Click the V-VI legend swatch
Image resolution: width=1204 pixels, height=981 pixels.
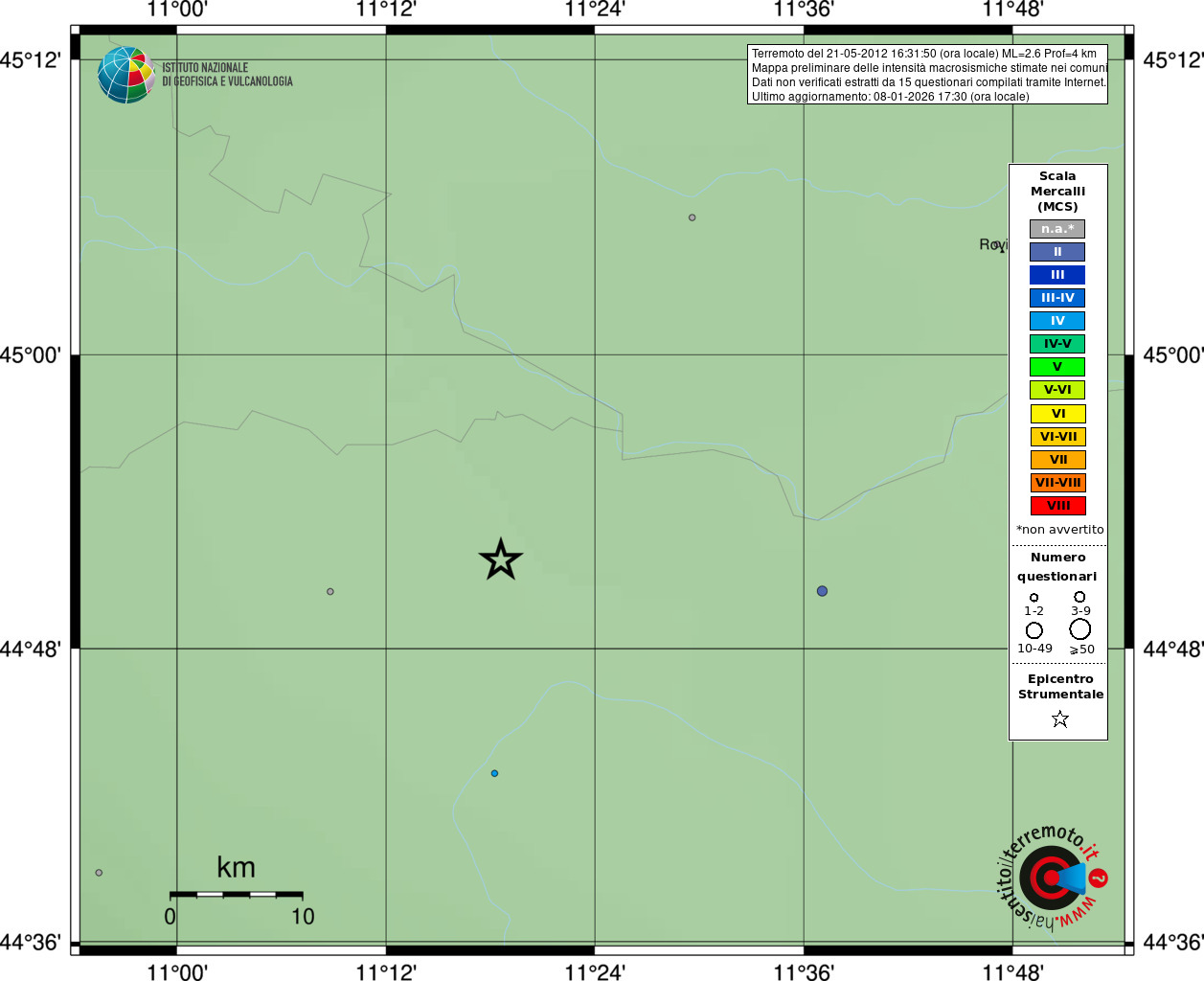click(x=1057, y=390)
